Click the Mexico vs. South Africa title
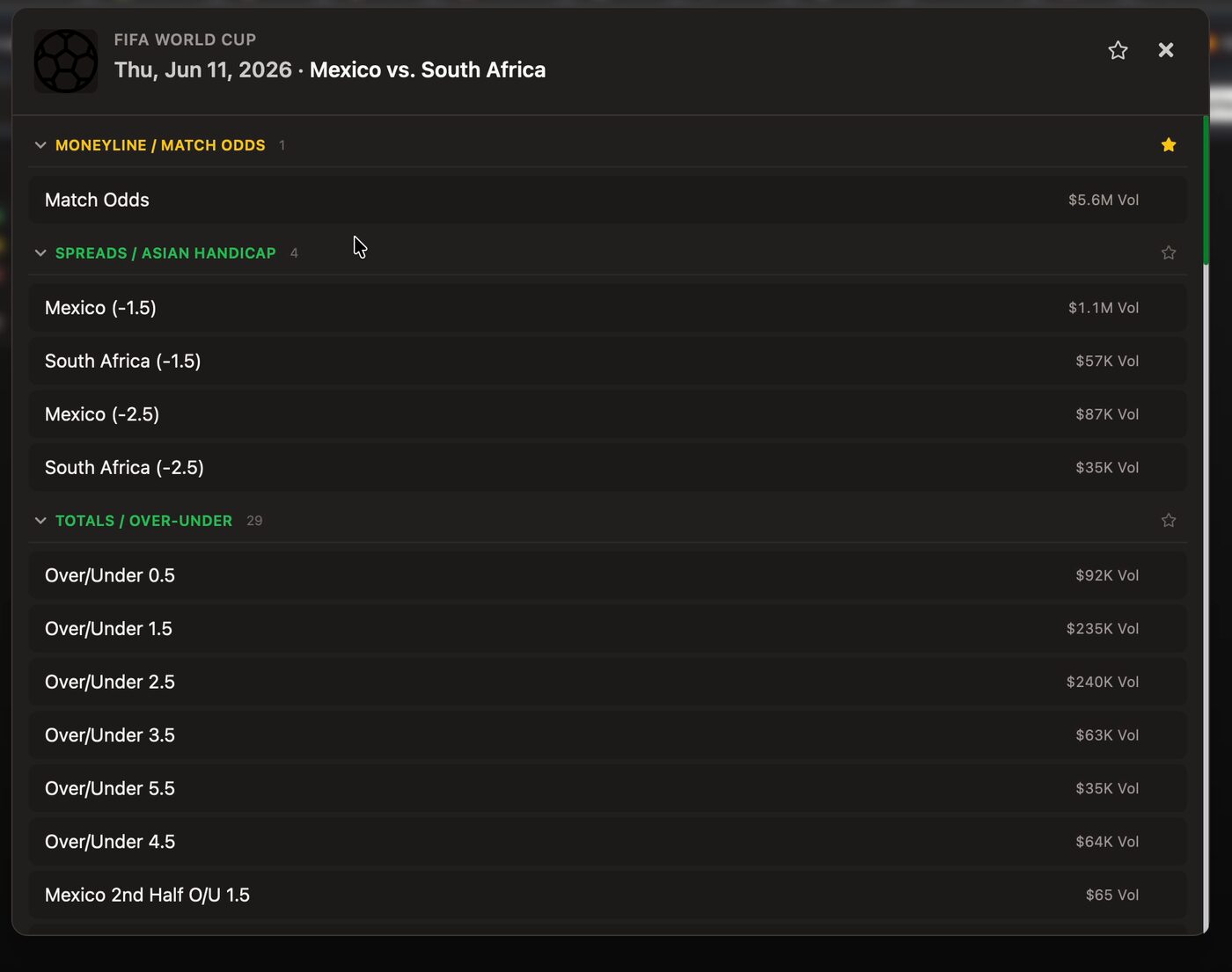The height and width of the screenshot is (972, 1232). coord(428,70)
